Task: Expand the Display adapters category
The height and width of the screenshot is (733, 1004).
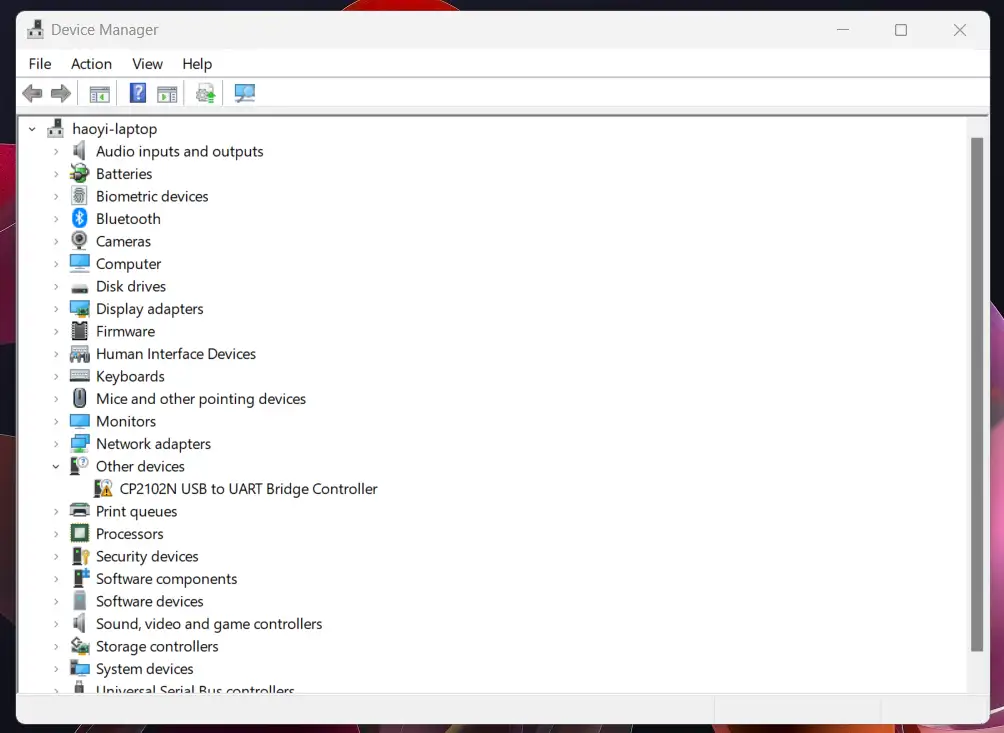Action: (x=57, y=308)
